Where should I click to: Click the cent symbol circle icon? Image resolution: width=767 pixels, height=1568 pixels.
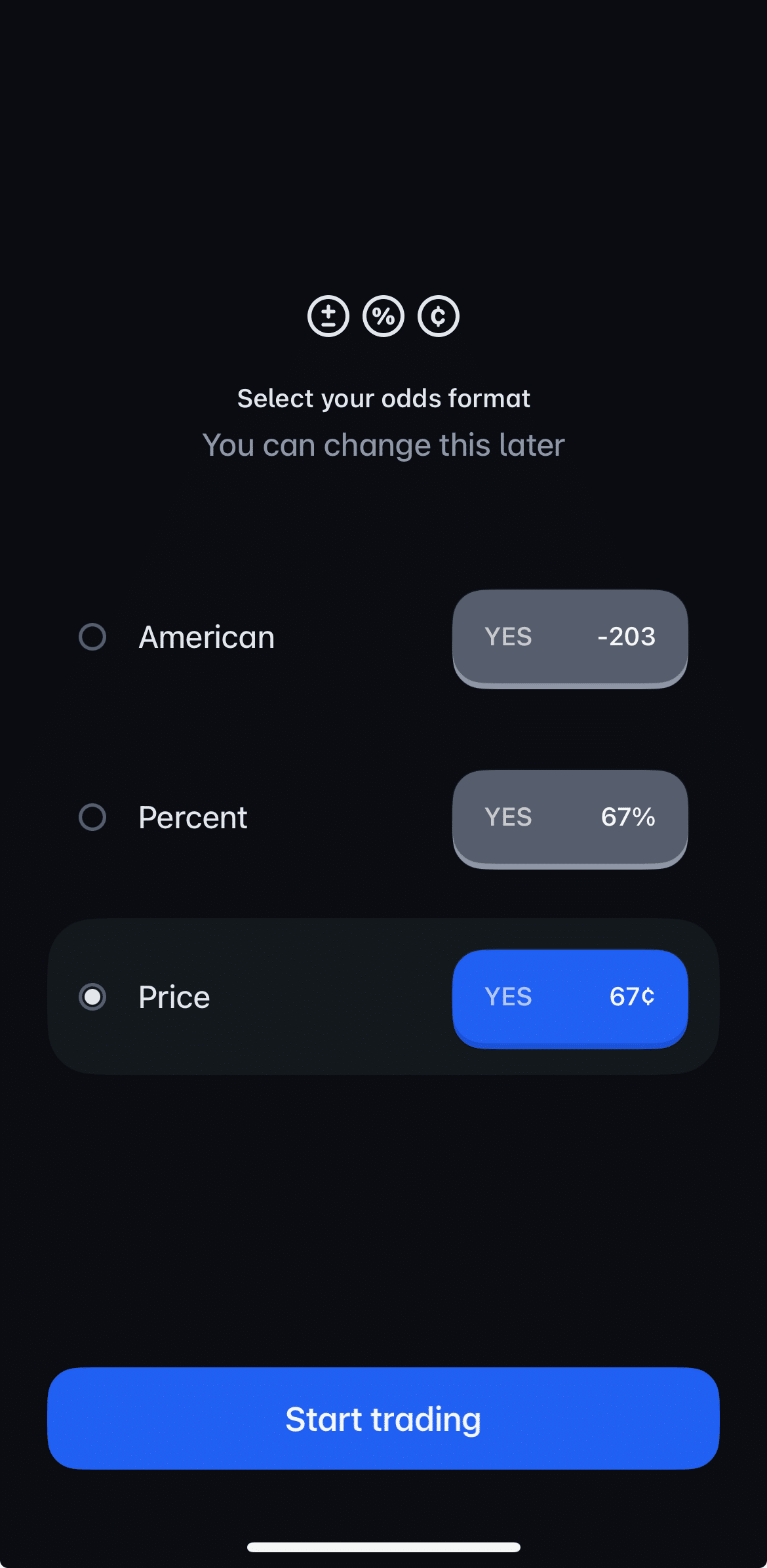pyautogui.click(x=439, y=316)
